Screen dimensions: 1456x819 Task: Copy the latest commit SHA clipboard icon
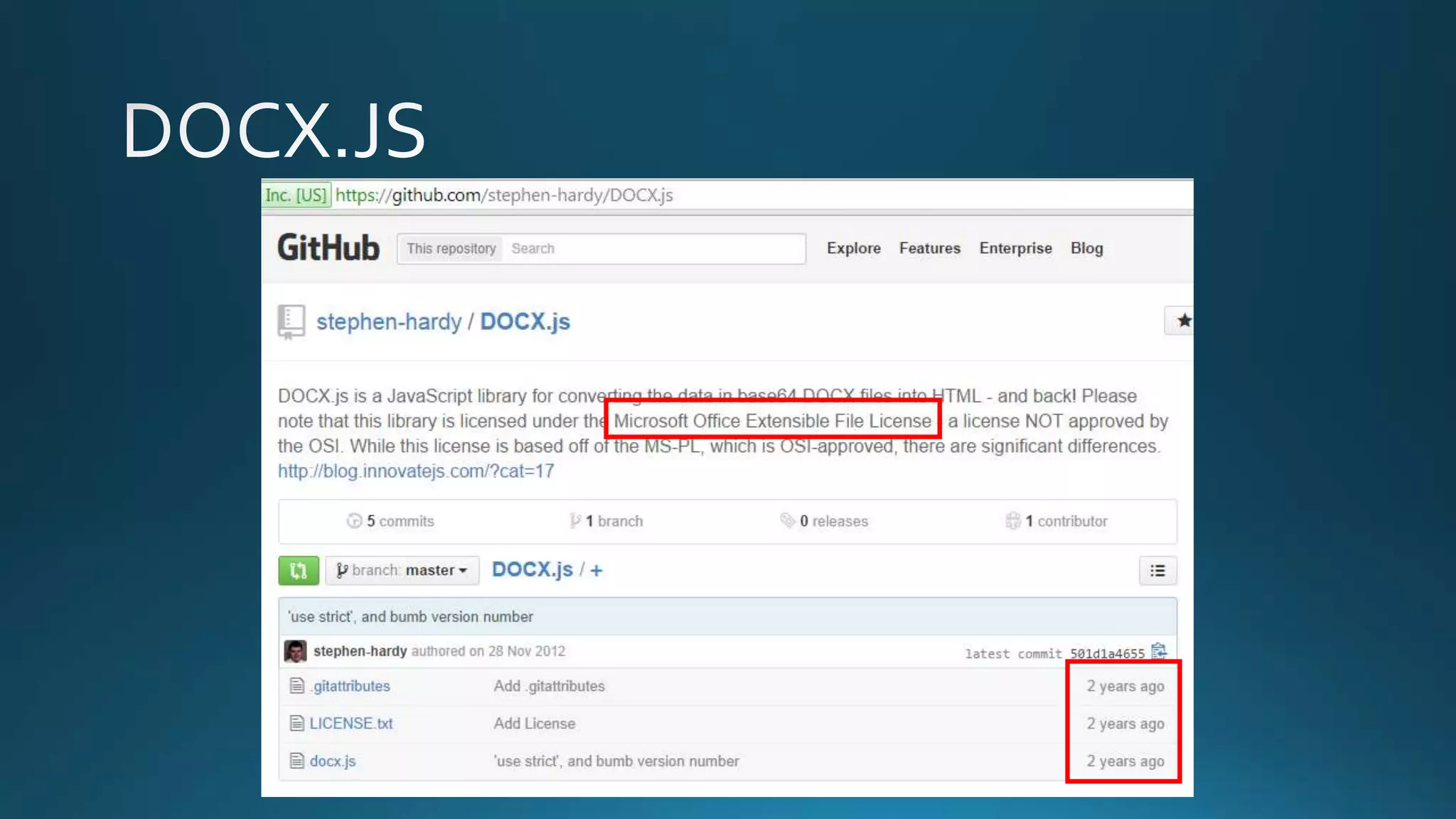click(x=1159, y=651)
